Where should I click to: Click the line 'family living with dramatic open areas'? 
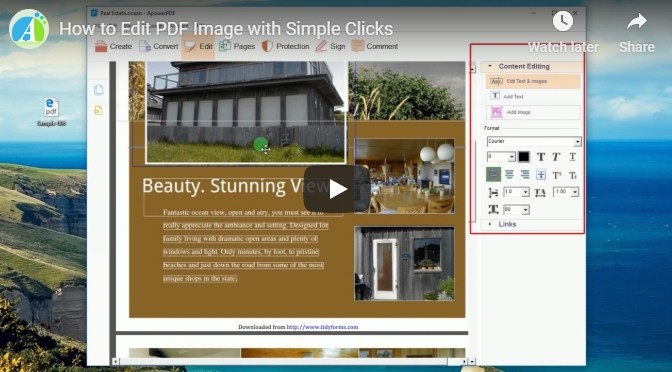point(240,239)
